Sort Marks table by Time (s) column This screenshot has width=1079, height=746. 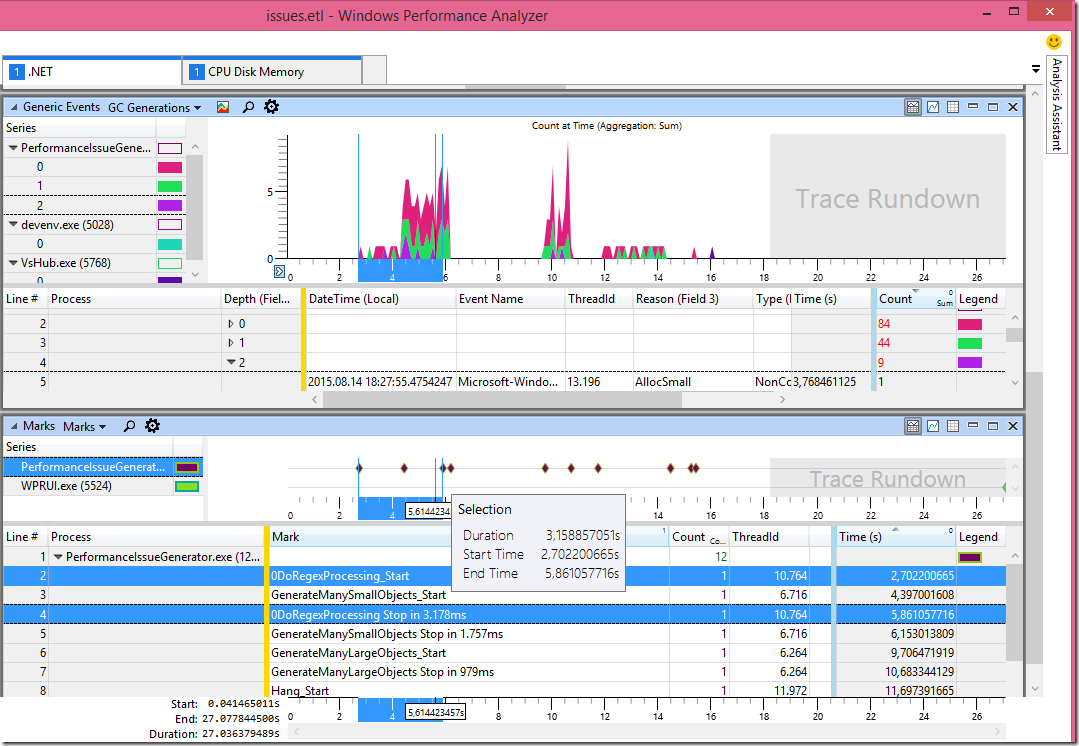pyautogui.click(x=895, y=537)
